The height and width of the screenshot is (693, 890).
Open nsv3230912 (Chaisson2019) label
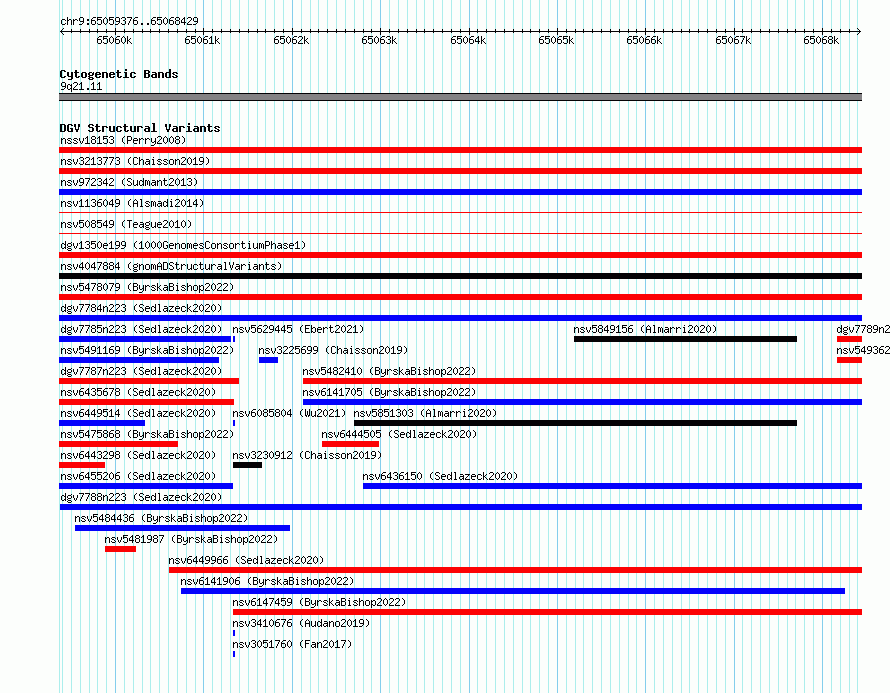[308, 455]
